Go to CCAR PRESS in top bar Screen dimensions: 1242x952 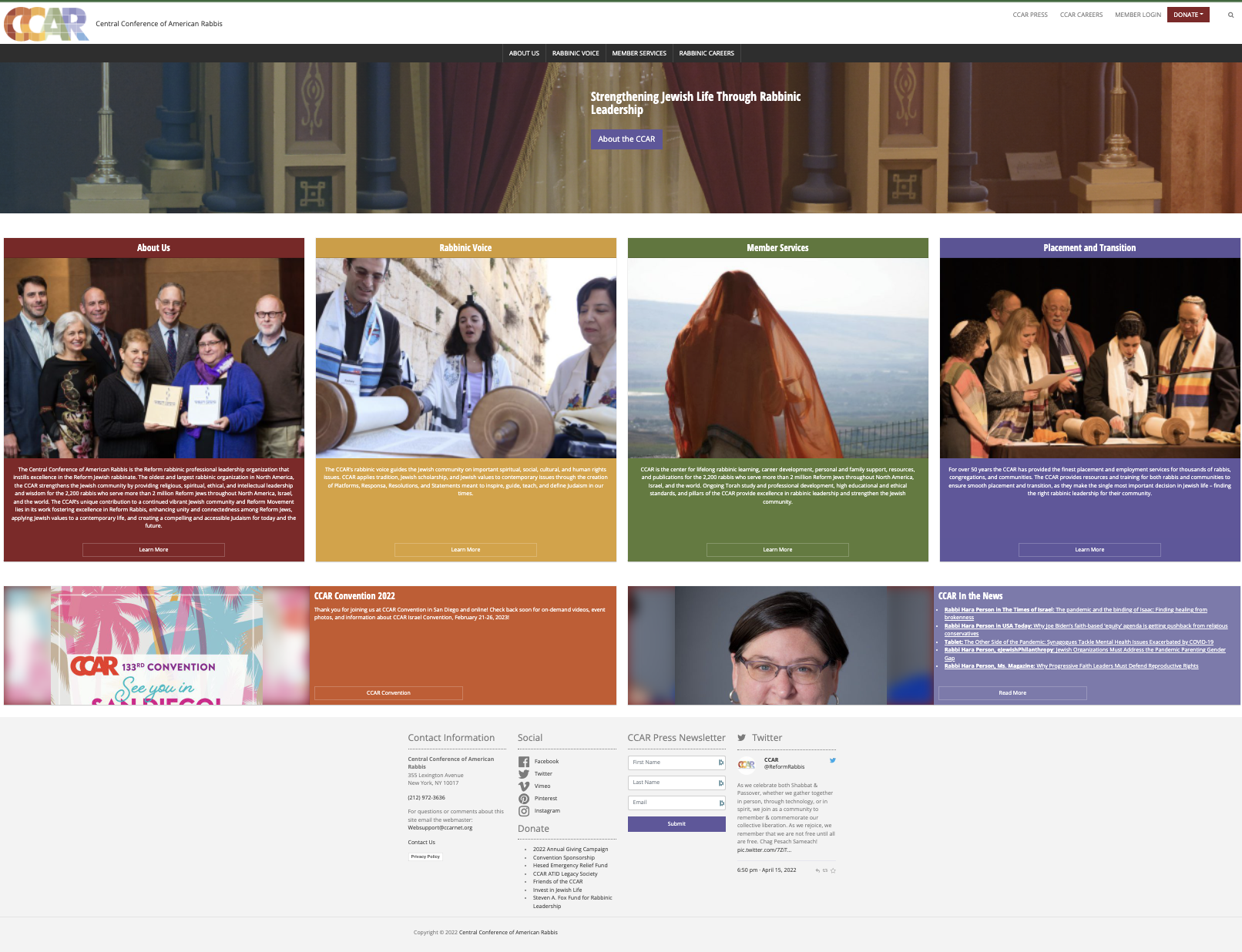pos(1030,15)
